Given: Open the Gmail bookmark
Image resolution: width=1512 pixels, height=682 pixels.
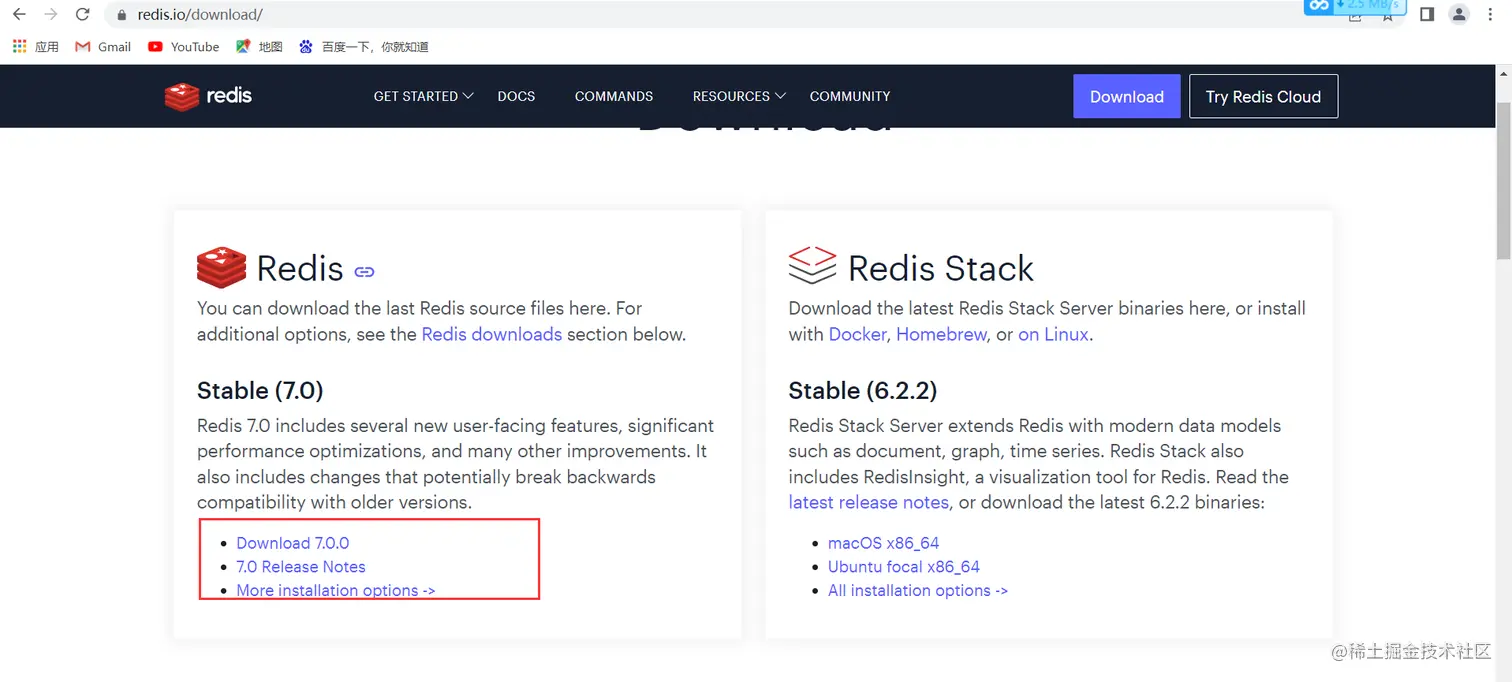Looking at the screenshot, I should [103, 47].
